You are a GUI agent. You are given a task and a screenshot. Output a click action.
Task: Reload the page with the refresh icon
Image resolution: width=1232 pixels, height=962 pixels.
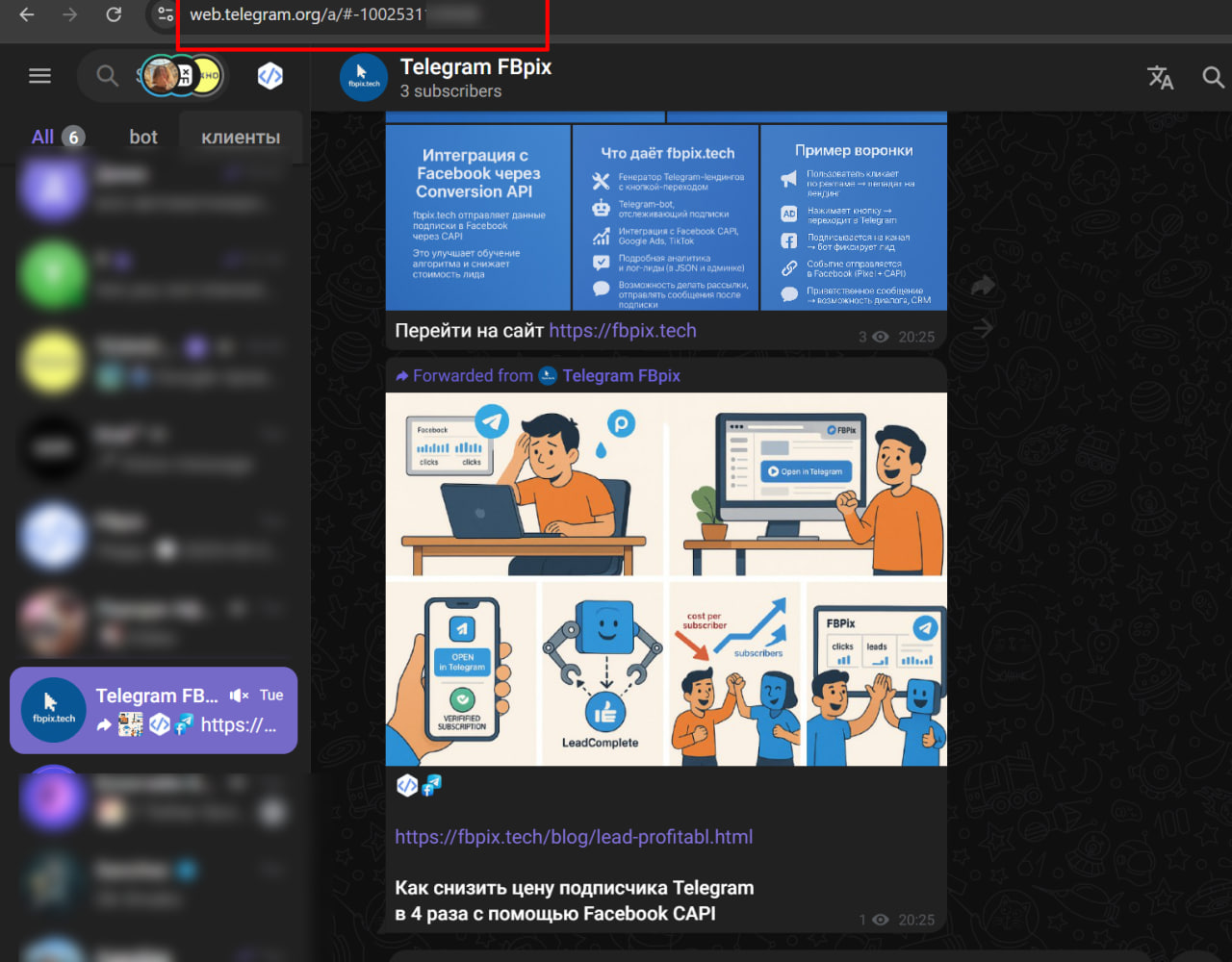[114, 14]
